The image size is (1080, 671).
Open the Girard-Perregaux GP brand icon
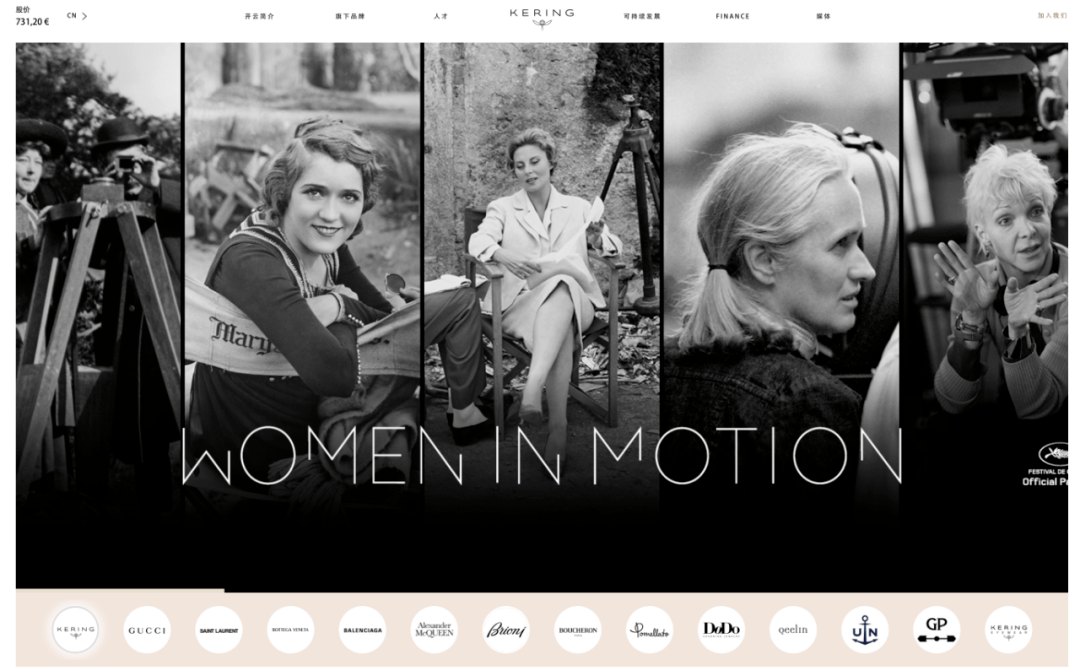tap(937, 630)
